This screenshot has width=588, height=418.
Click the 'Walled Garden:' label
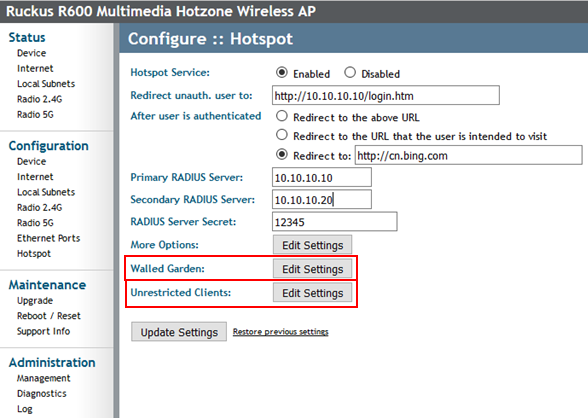click(x=168, y=269)
